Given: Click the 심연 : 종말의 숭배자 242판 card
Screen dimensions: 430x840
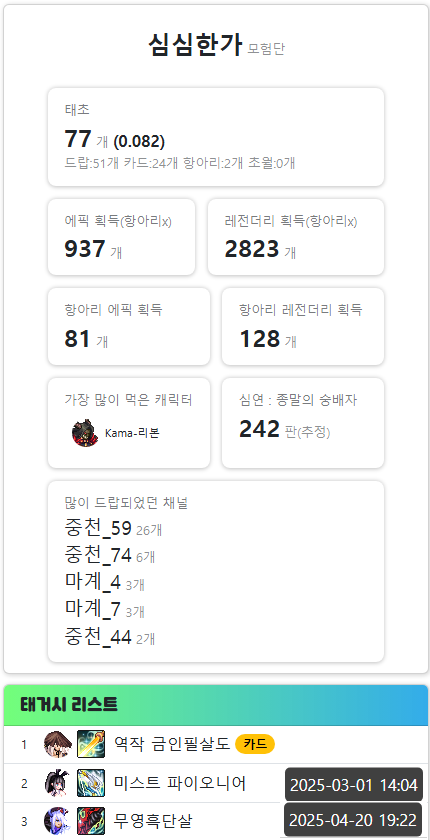Looking at the screenshot, I should click(303, 423).
